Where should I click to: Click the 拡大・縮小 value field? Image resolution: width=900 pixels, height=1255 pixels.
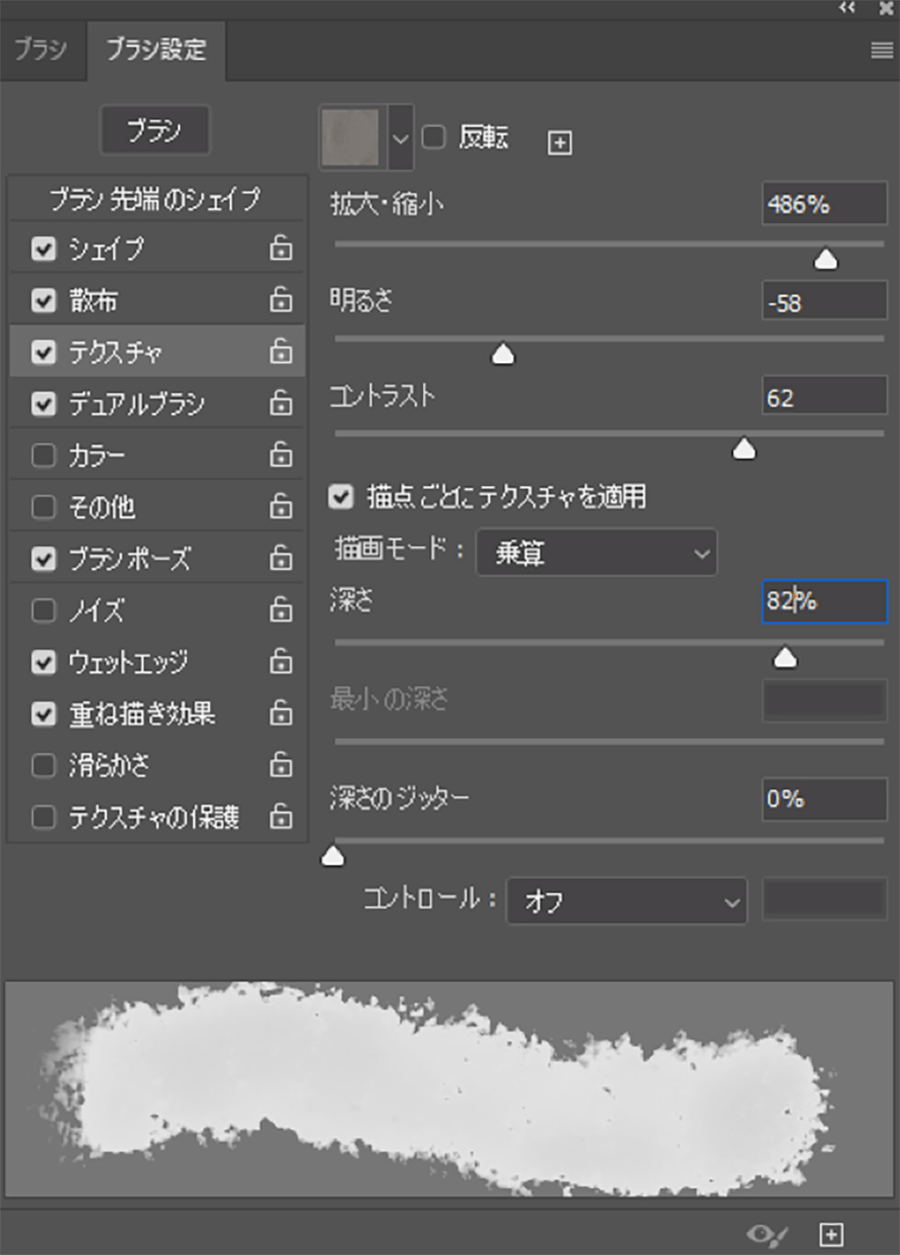[x=823, y=205]
